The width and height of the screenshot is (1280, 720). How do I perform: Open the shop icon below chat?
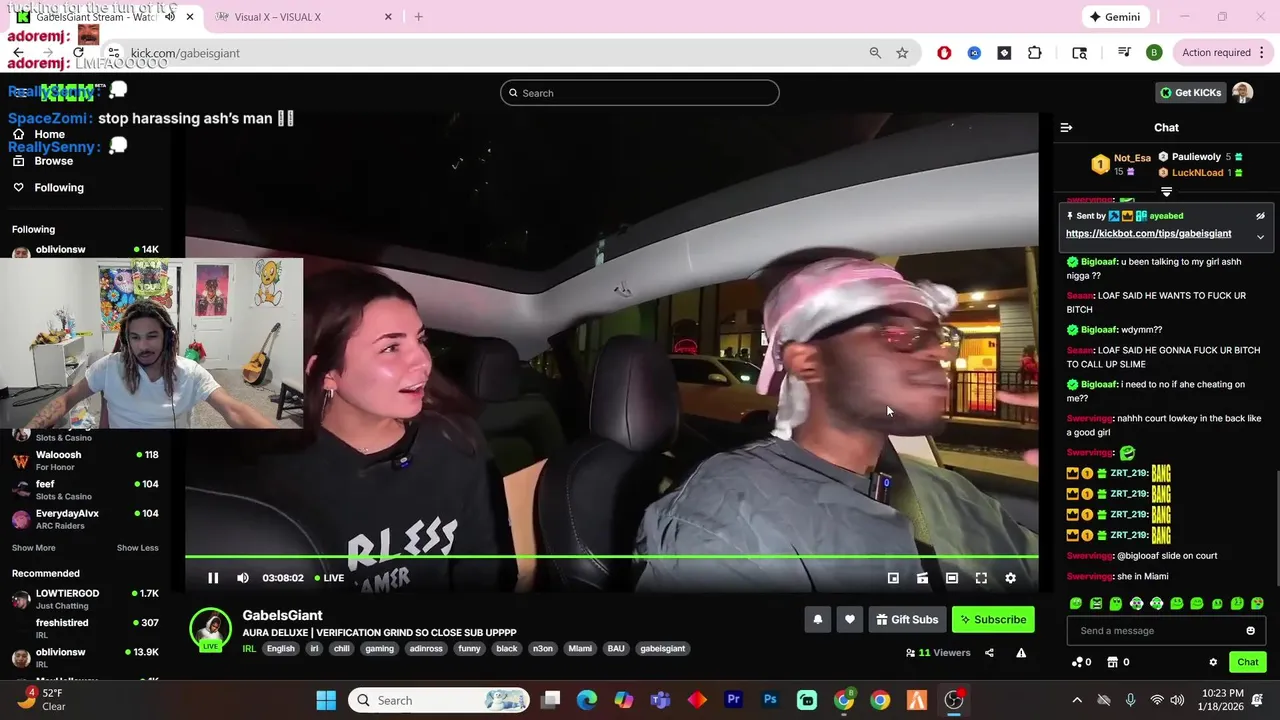point(1119,662)
